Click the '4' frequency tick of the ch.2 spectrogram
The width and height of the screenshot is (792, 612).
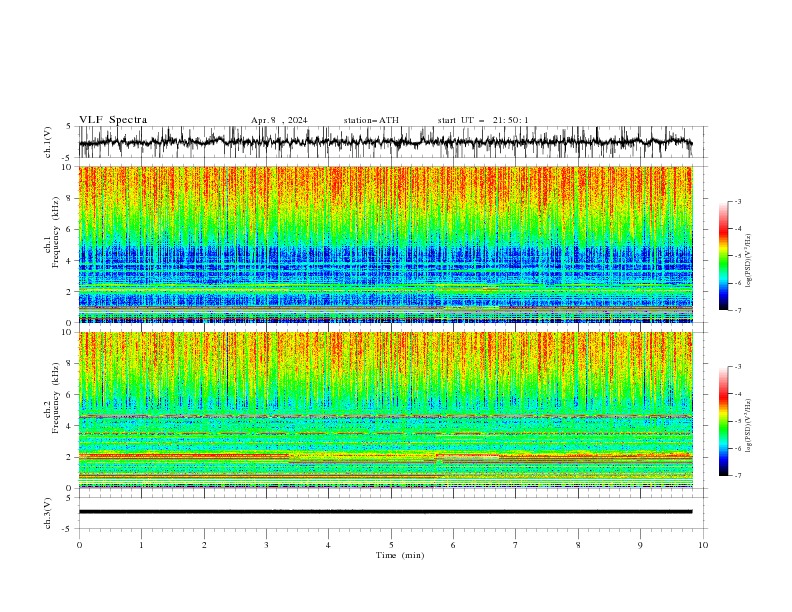click(x=69, y=426)
